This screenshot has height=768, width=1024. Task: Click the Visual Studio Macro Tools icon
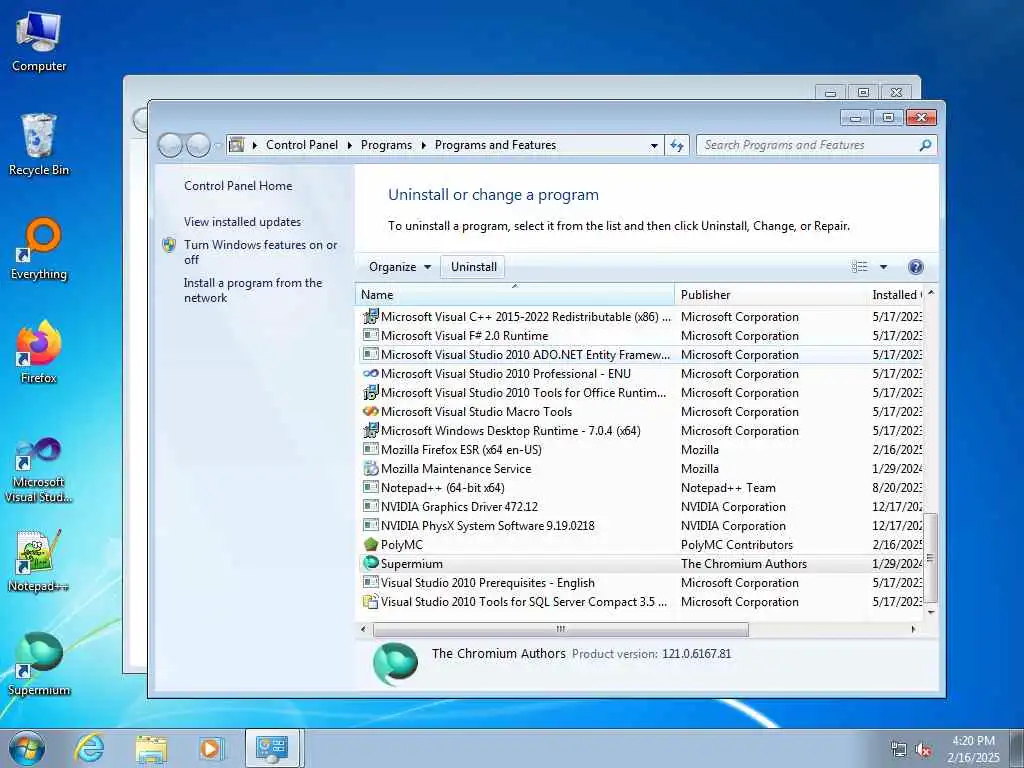coord(370,411)
